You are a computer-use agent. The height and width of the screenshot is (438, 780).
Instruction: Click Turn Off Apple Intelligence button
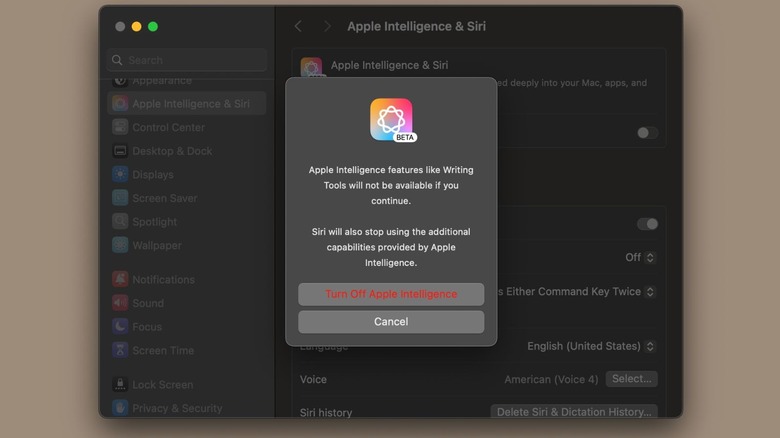tap(391, 294)
